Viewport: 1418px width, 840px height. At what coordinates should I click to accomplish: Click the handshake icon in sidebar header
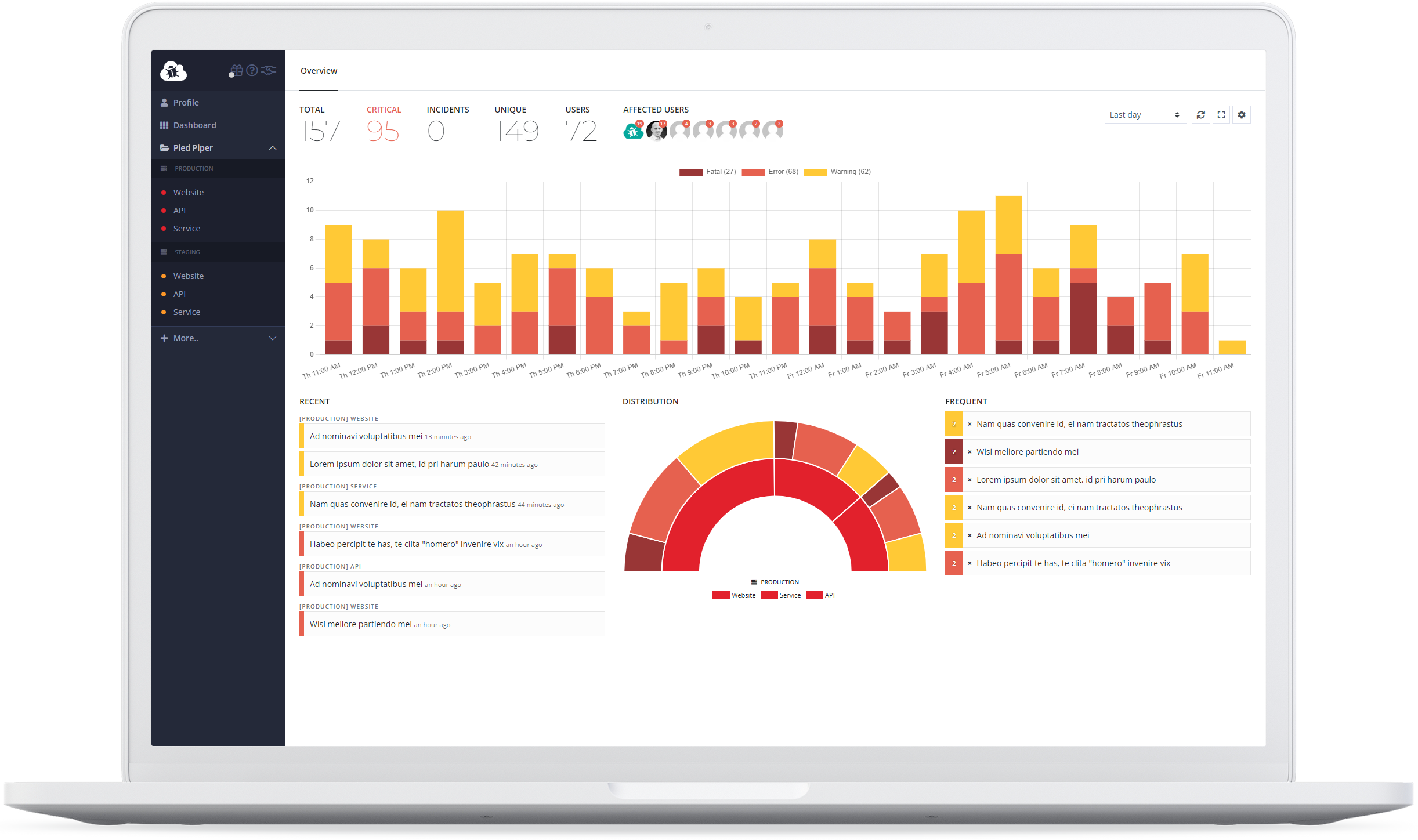coord(269,71)
